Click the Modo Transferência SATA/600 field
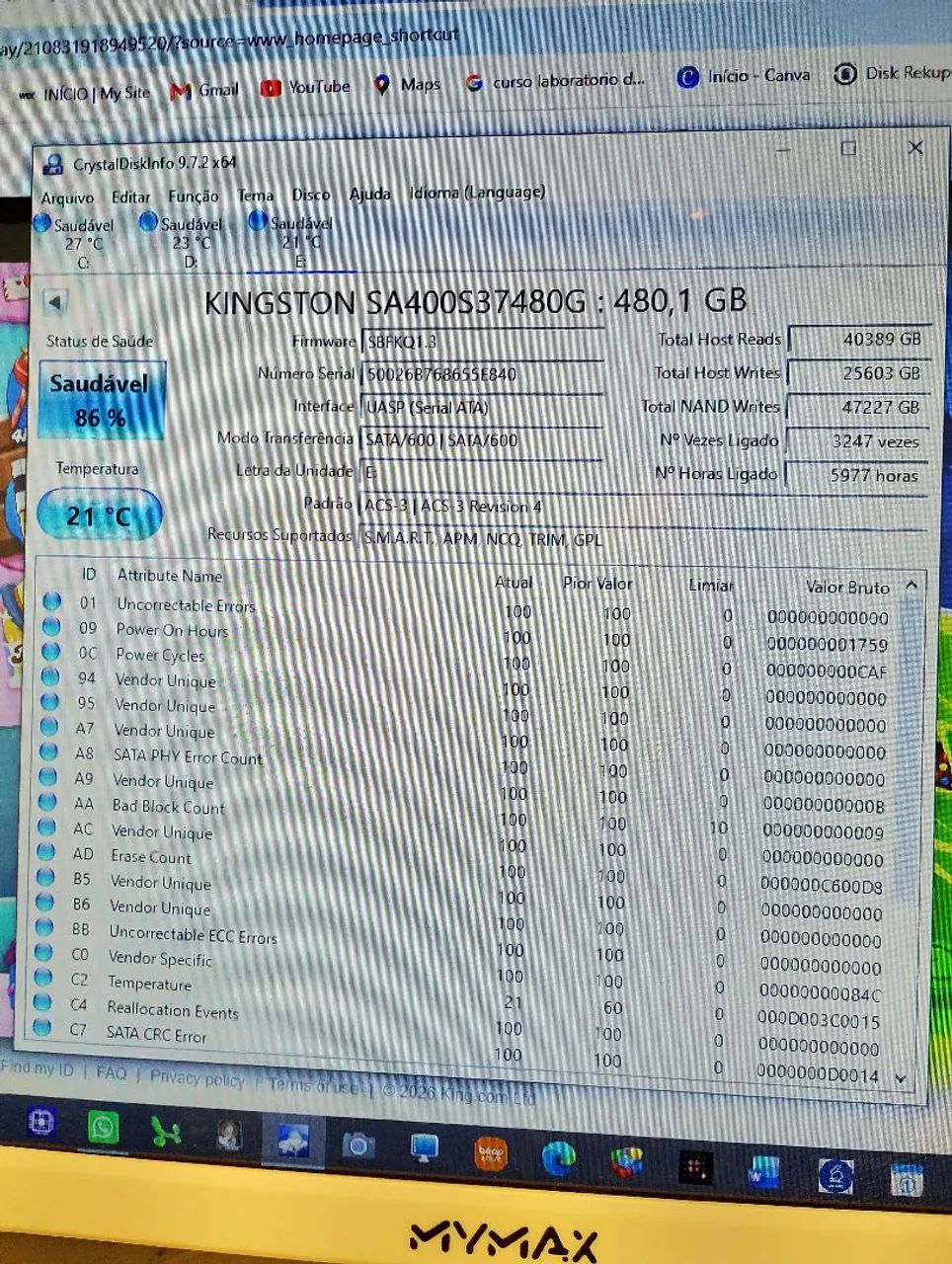This screenshot has width=952, height=1264. [x=482, y=440]
